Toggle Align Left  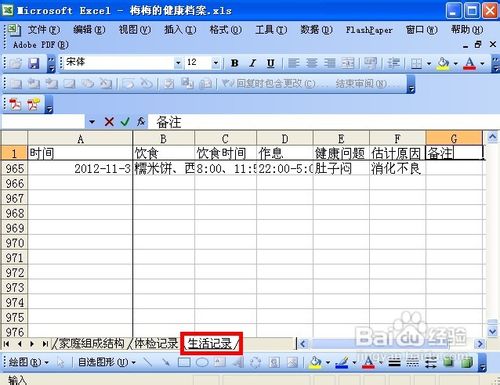coord(294,63)
